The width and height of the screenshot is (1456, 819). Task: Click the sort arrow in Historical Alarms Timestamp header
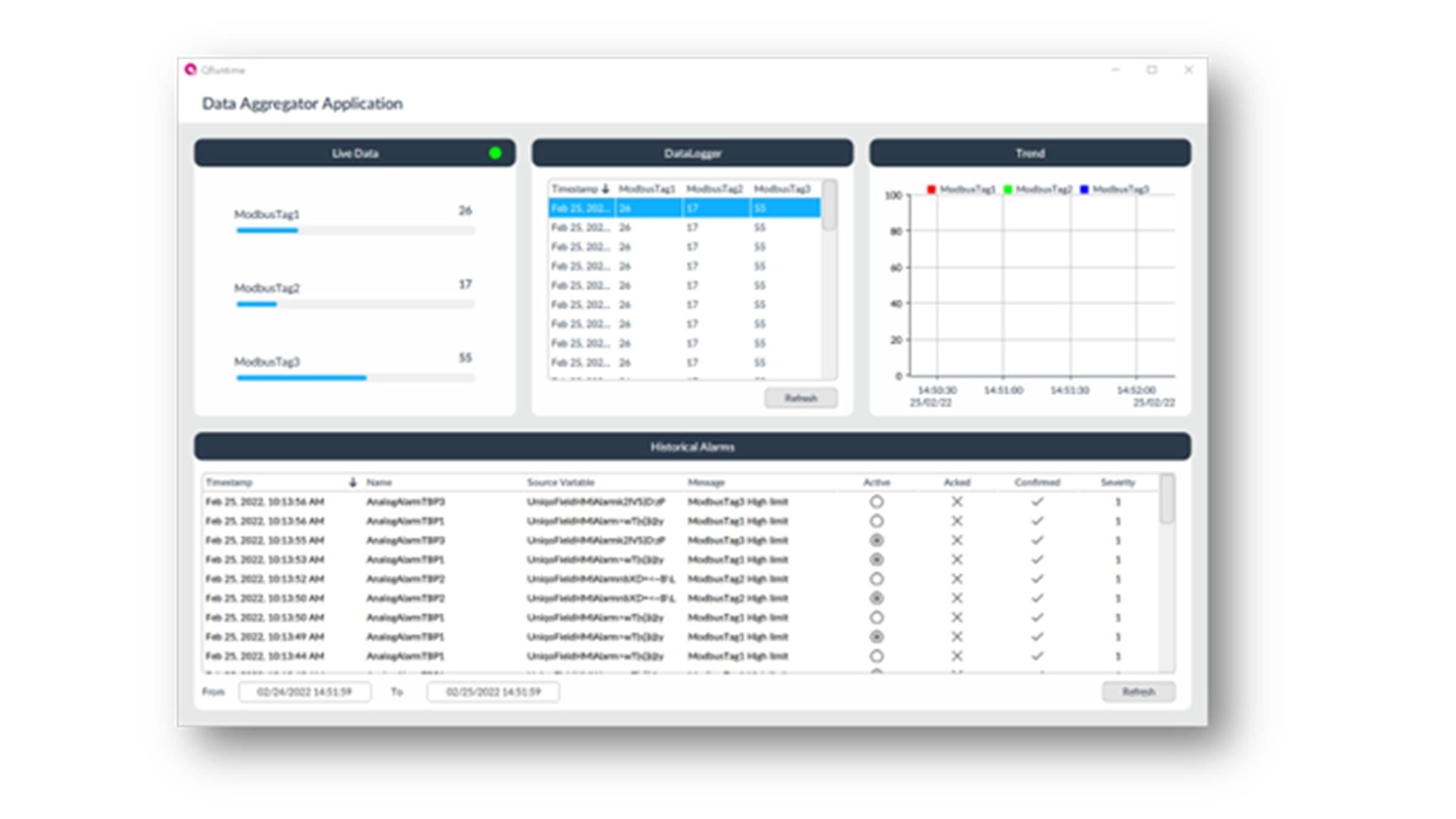[352, 482]
